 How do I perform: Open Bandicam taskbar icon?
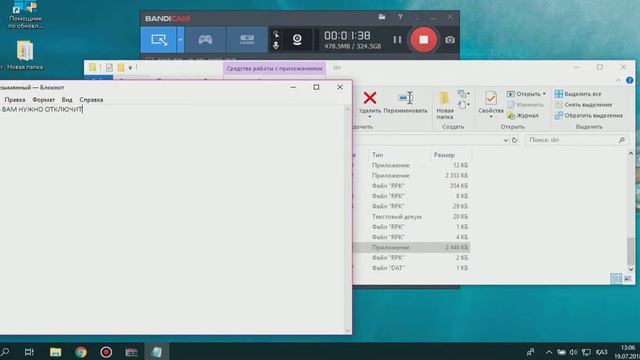(x=106, y=352)
